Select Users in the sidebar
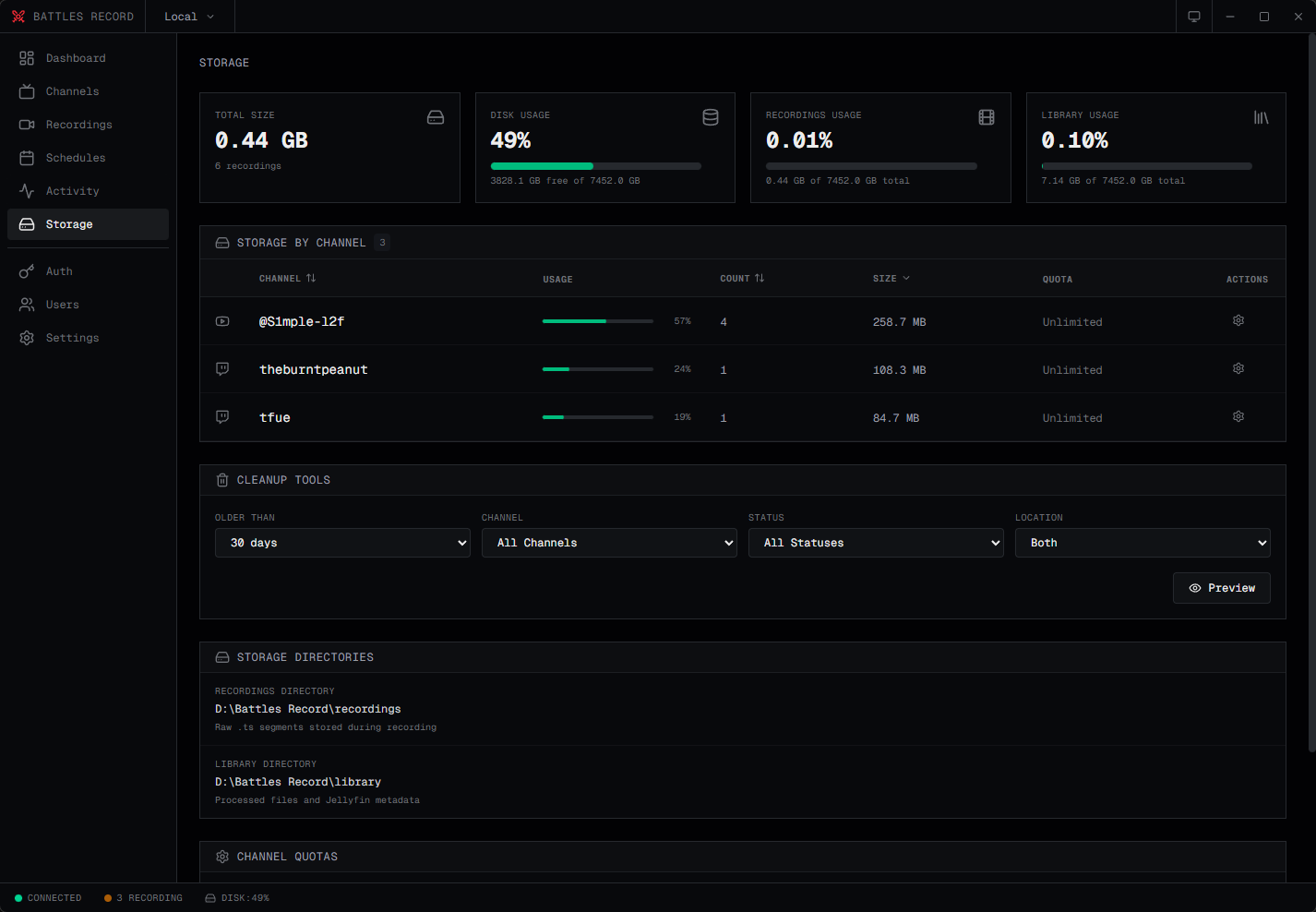 (x=61, y=305)
